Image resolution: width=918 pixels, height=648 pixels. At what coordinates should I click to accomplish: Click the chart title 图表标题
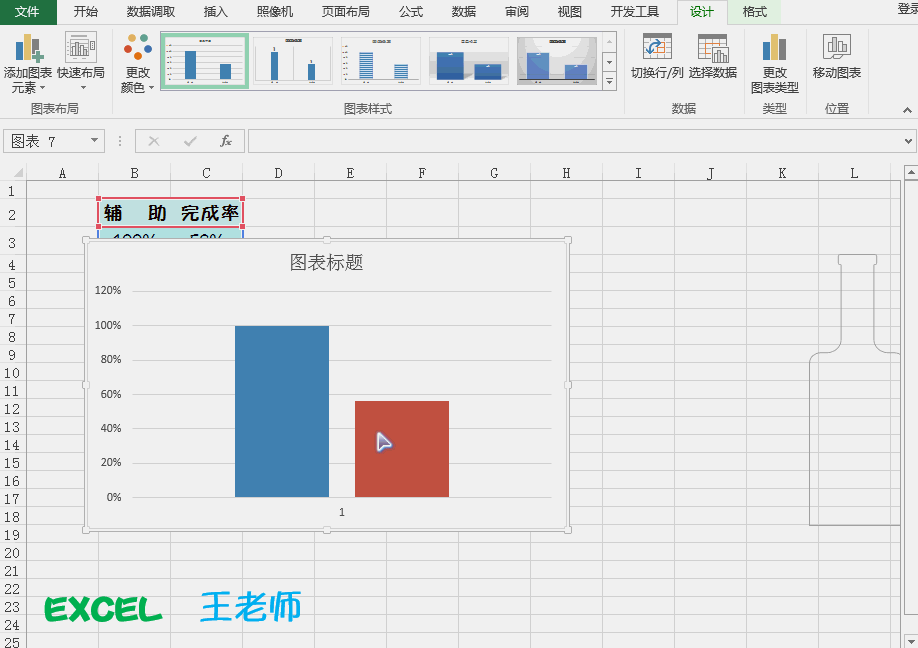(327, 262)
